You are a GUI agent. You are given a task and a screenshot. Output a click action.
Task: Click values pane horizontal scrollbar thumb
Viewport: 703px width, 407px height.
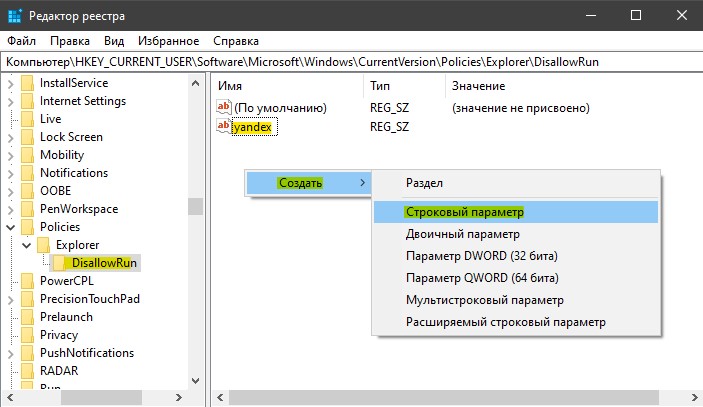444,397
